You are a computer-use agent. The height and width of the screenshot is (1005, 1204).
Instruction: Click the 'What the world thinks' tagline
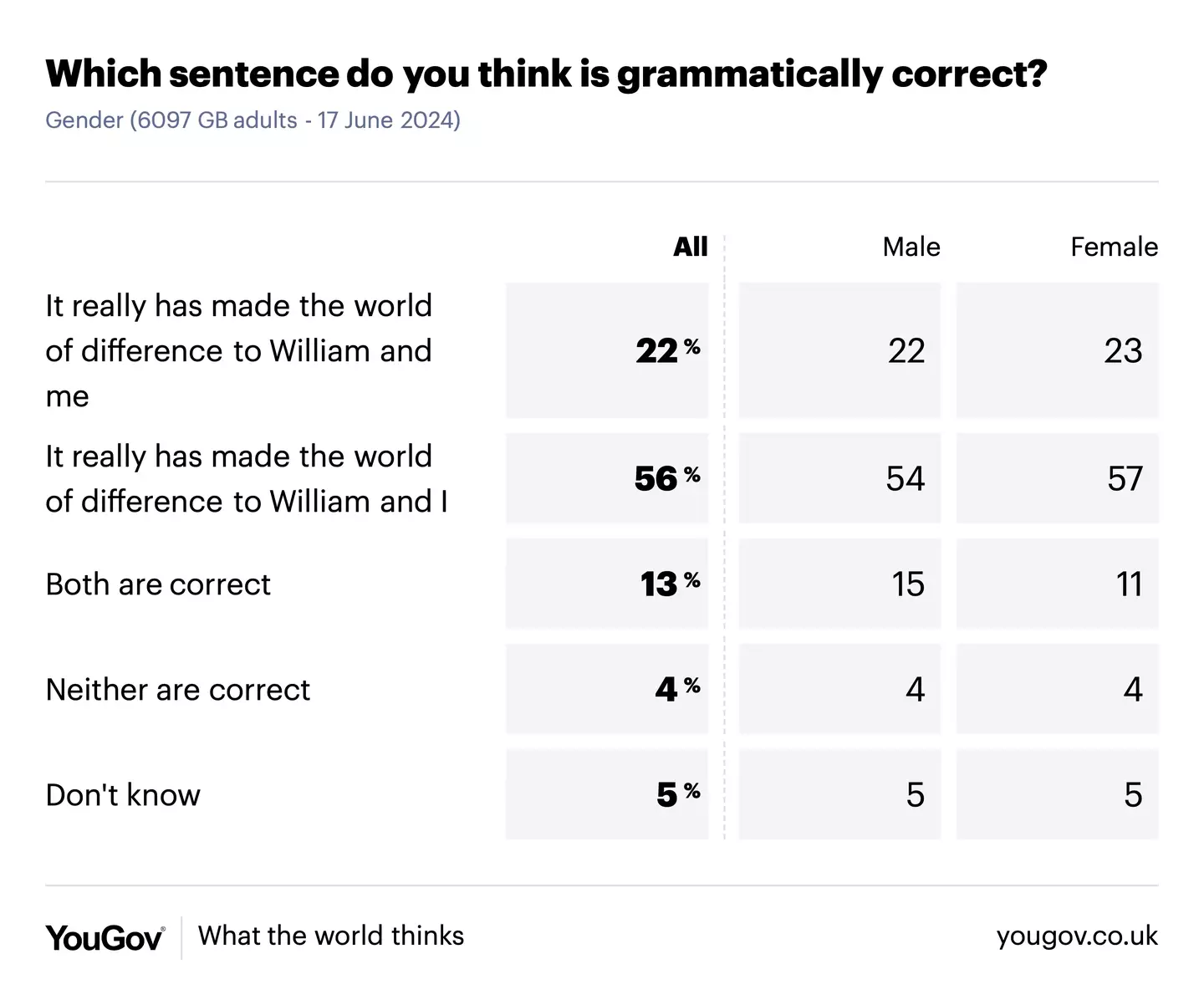click(x=331, y=936)
